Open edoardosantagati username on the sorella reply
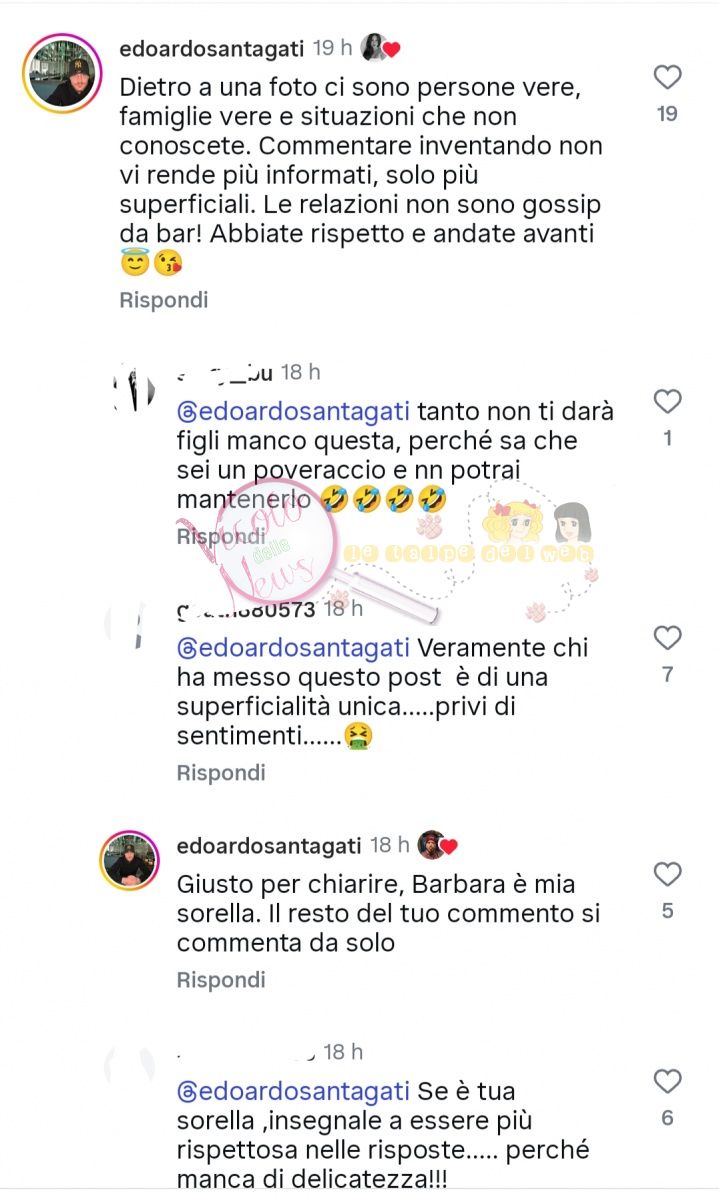719x1200 pixels. click(268, 845)
